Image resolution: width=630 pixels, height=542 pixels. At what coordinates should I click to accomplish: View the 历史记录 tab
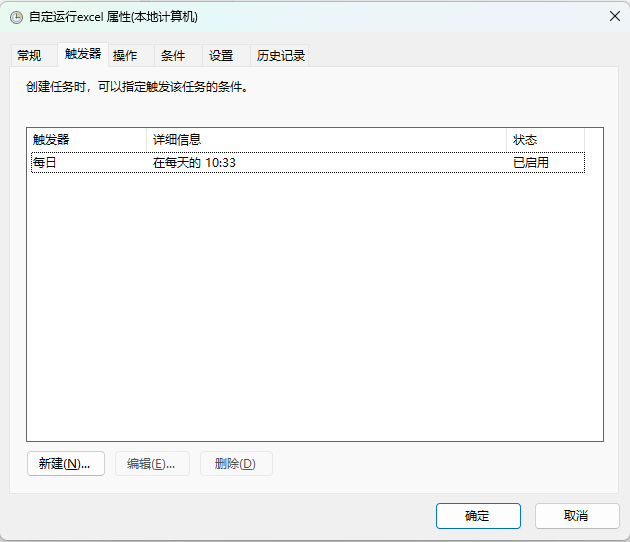[x=280, y=55]
